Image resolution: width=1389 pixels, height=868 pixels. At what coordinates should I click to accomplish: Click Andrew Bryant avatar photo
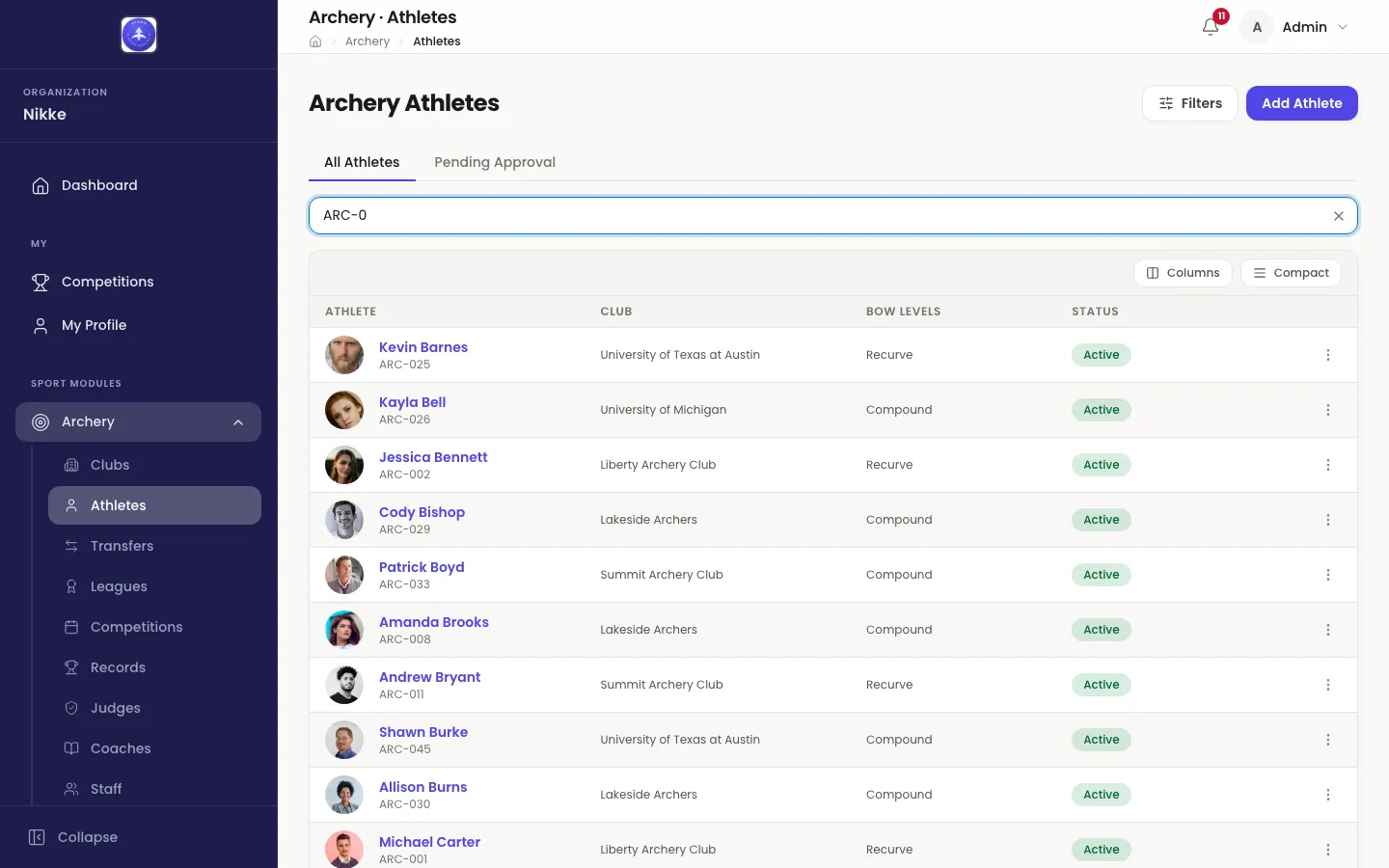[x=344, y=685]
